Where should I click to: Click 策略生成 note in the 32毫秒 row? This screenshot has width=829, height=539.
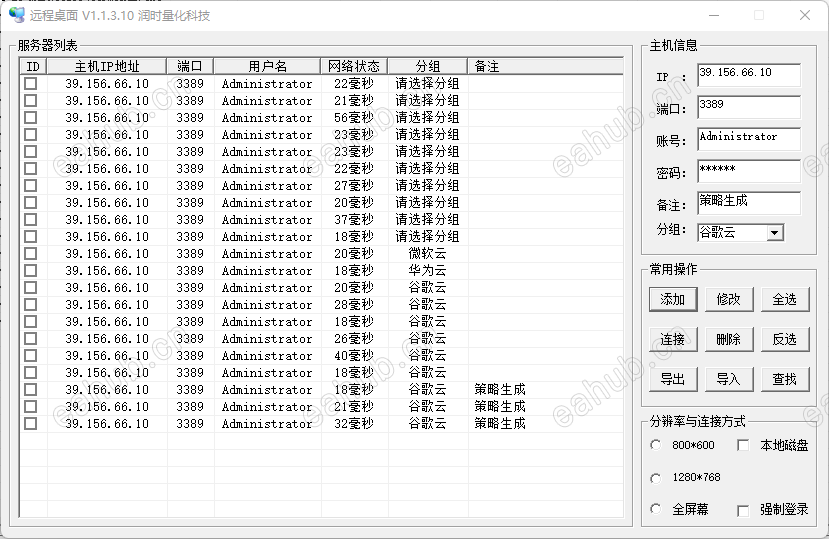click(x=500, y=423)
